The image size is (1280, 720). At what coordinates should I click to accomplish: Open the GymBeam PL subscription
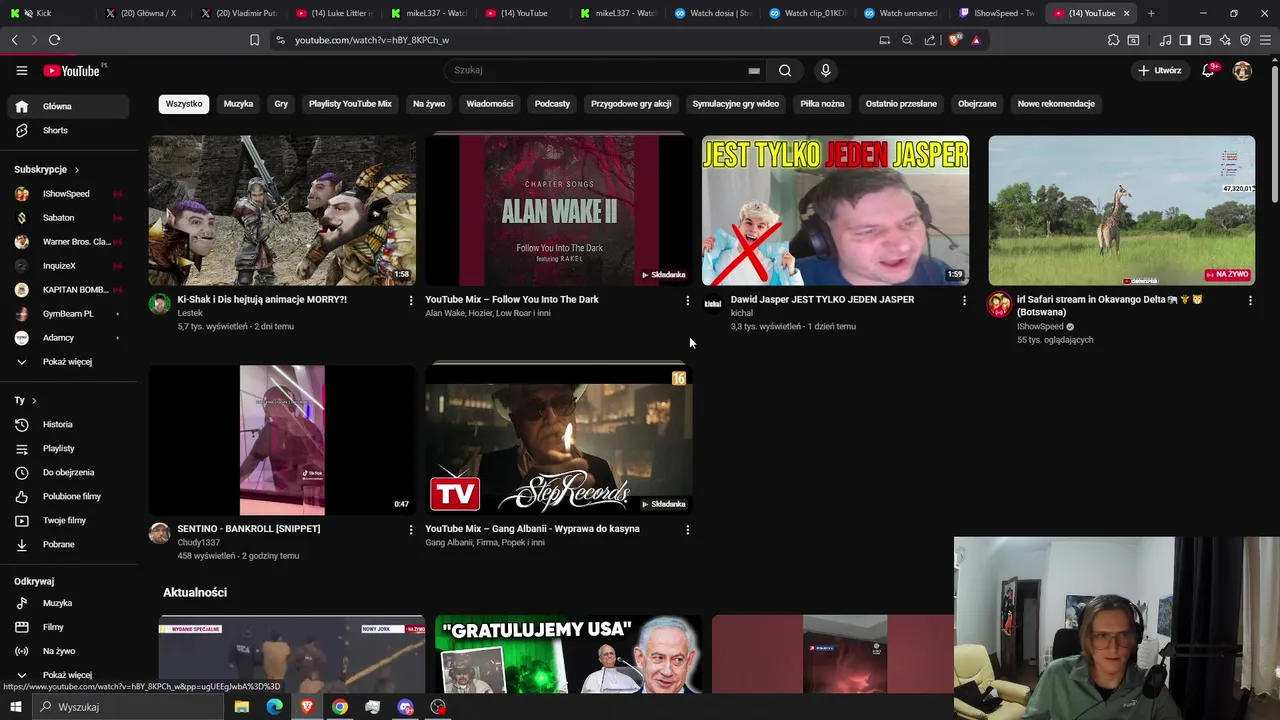pos(68,314)
